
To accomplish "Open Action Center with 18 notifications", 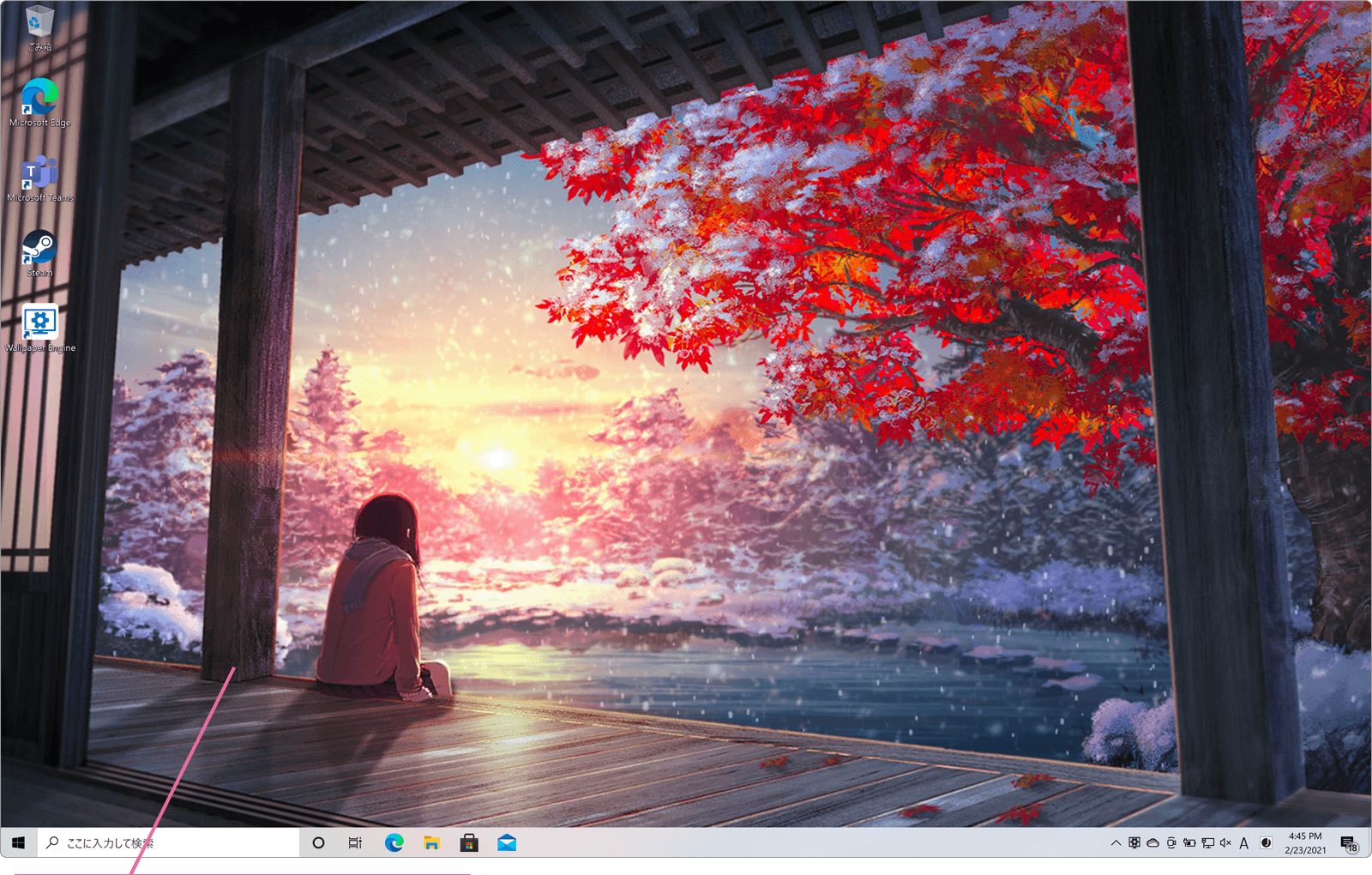I will [1350, 843].
